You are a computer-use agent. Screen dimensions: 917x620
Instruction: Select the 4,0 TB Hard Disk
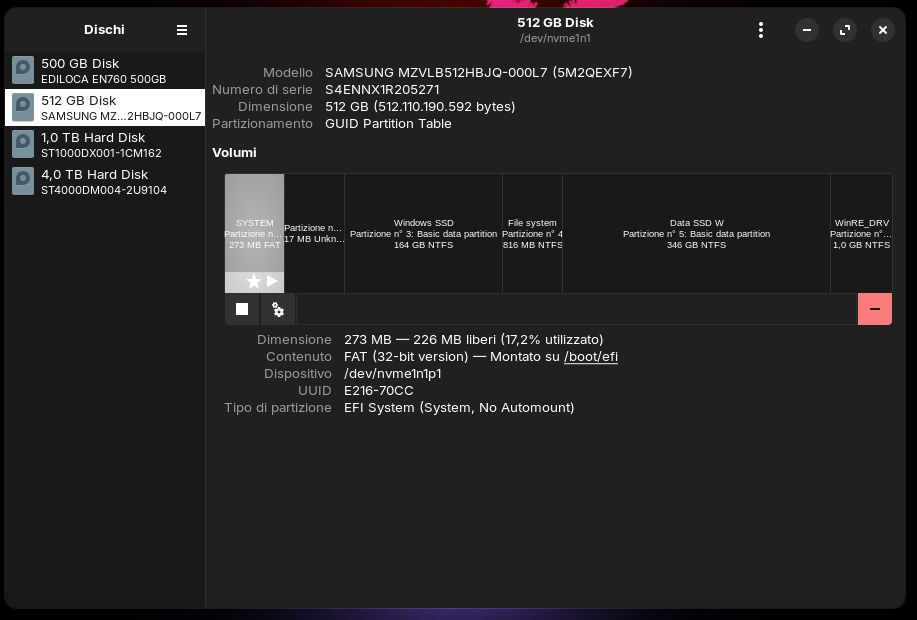click(x=104, y=181)
